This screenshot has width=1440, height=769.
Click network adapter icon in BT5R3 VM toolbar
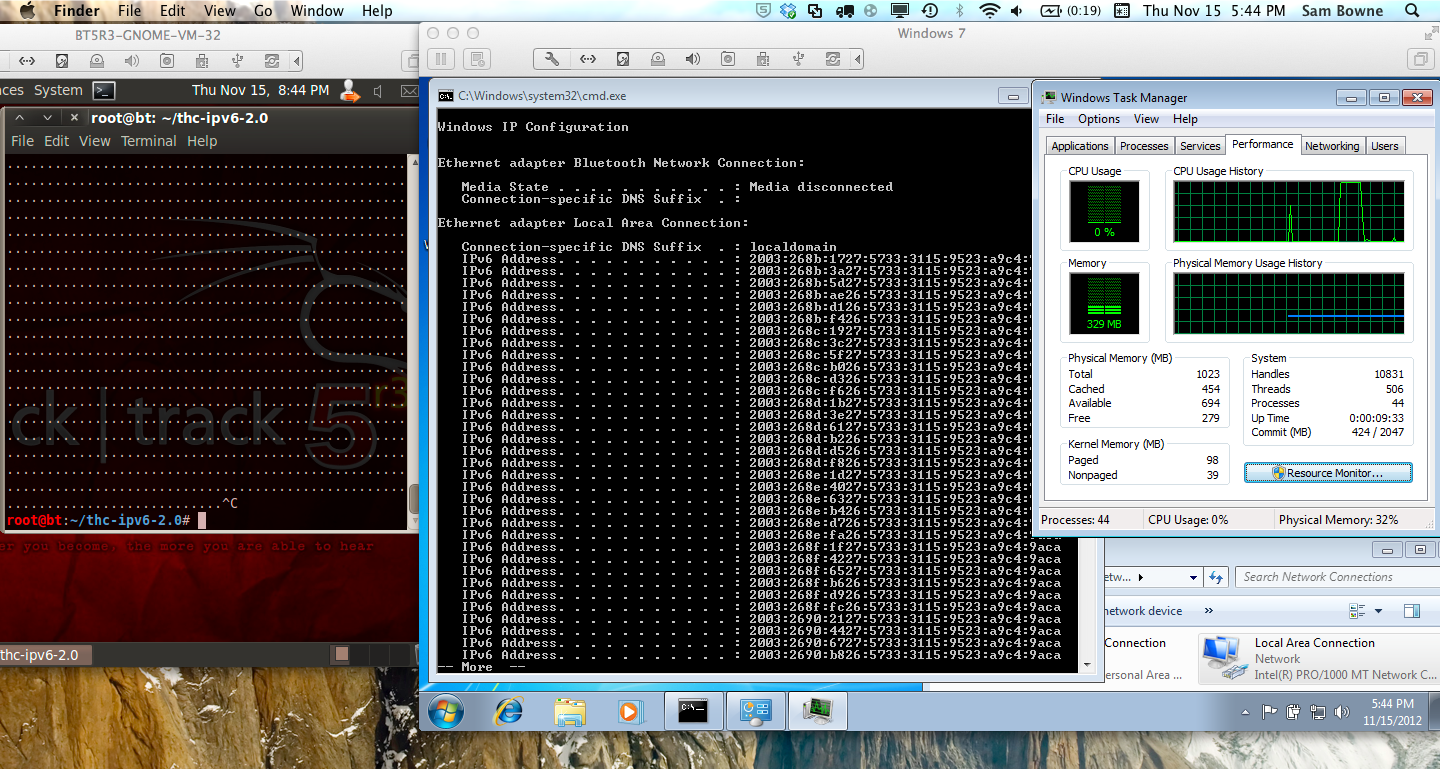coord(27,61)
